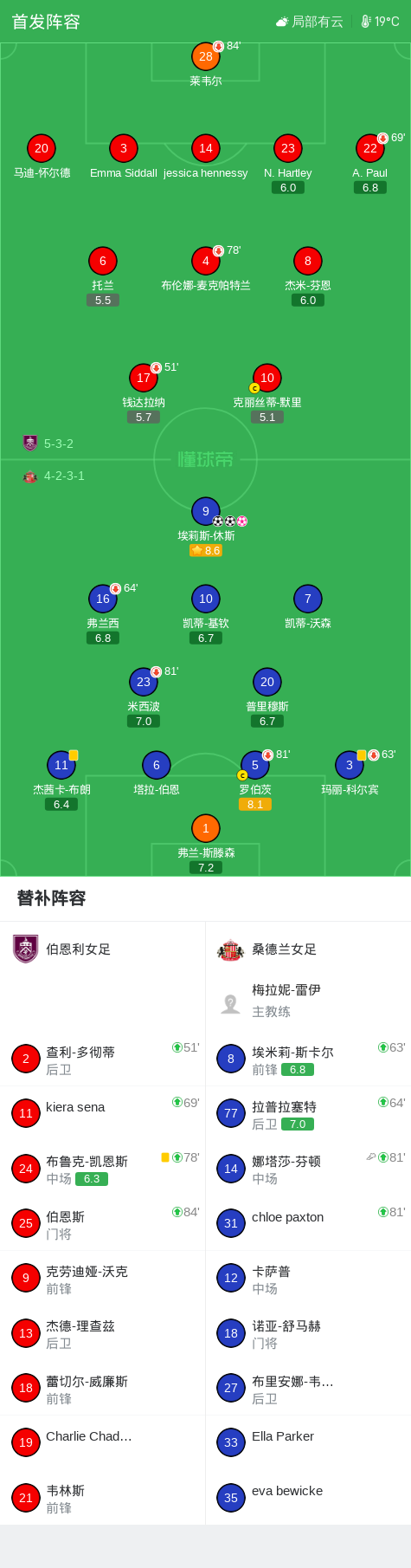Select the captain player number 10 in red

point(267,378)
